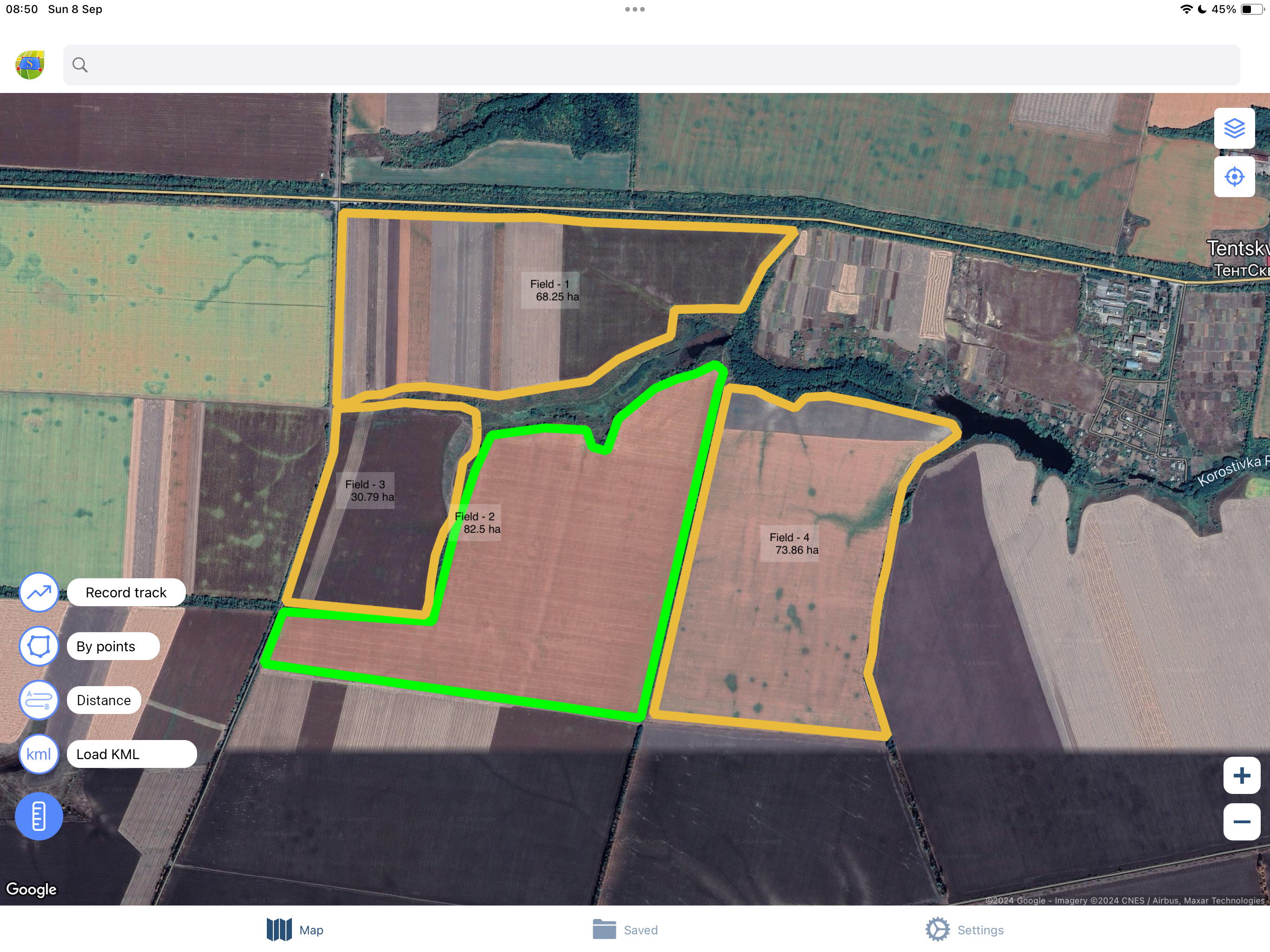Select the Distance button
The width and height of the screenshot is (1270, 952).
[x=104, y=700]
